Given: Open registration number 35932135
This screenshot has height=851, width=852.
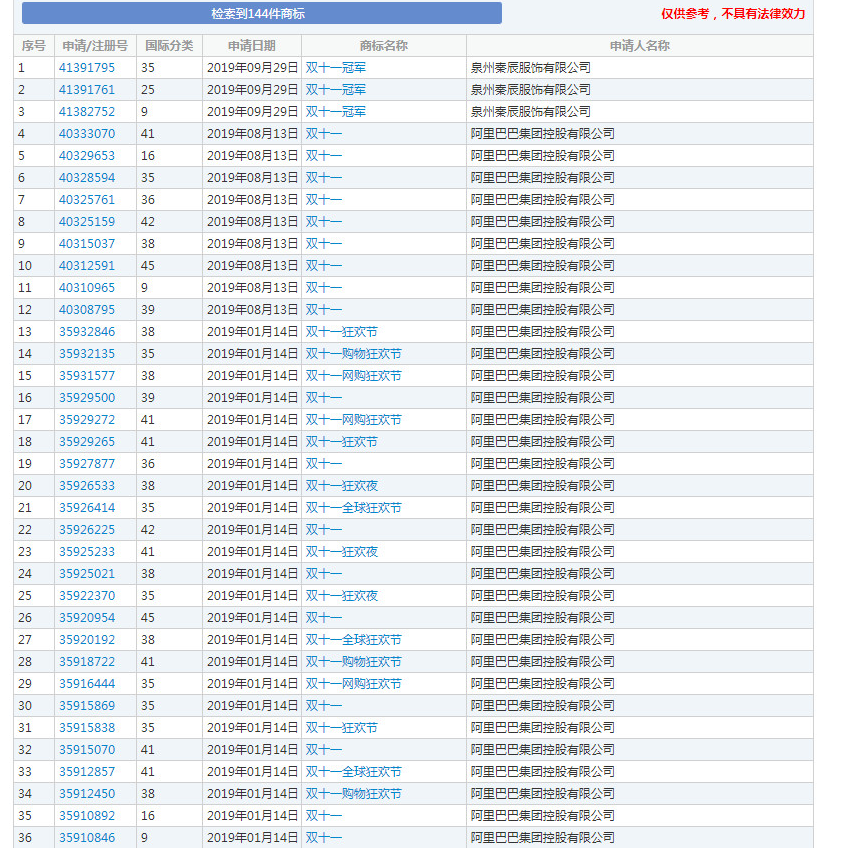Looking at the screenshot, I should [x=86, y=354].
